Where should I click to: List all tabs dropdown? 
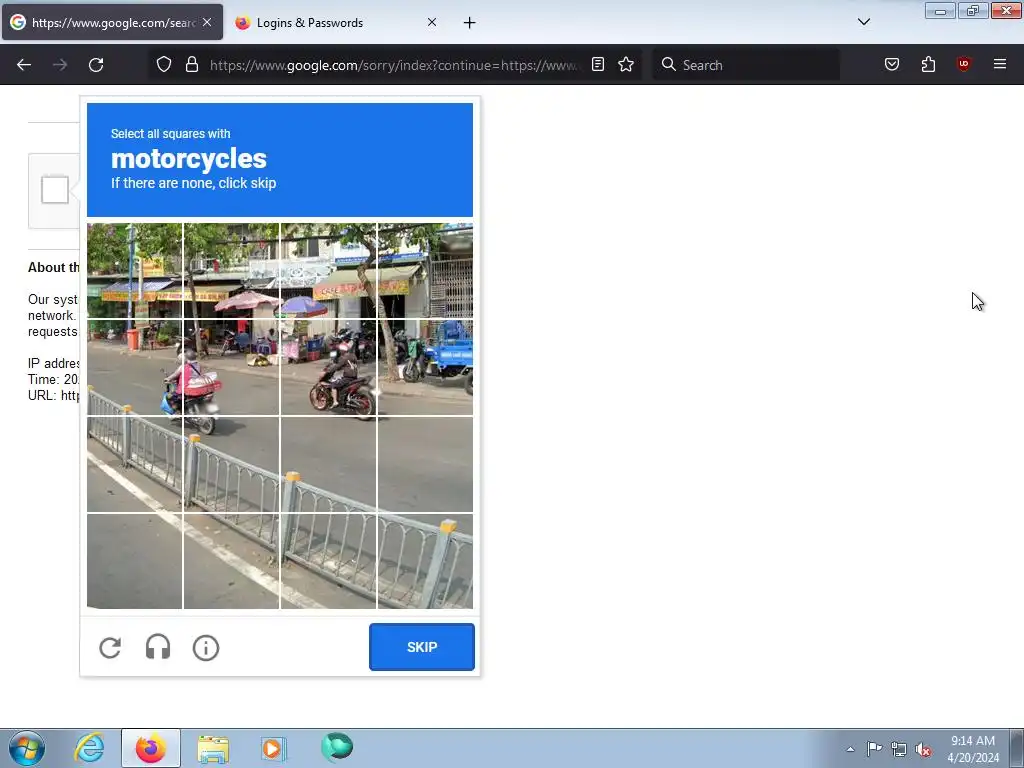pos(864,22)
